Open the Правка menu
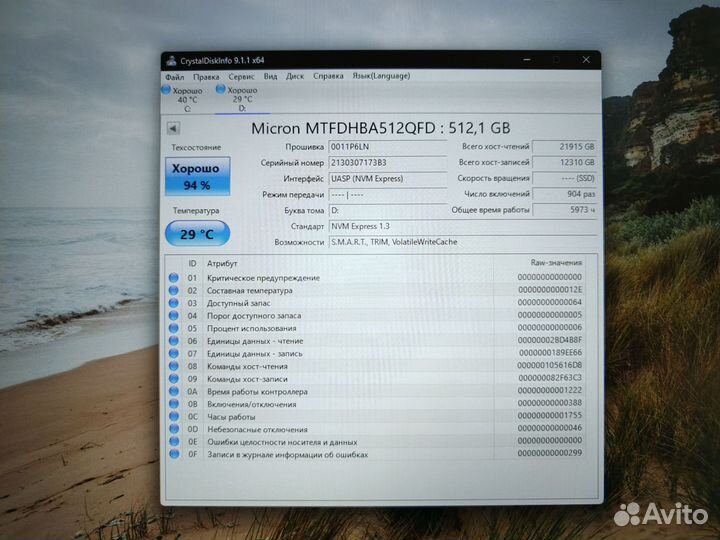 click(x=206, y=77)
